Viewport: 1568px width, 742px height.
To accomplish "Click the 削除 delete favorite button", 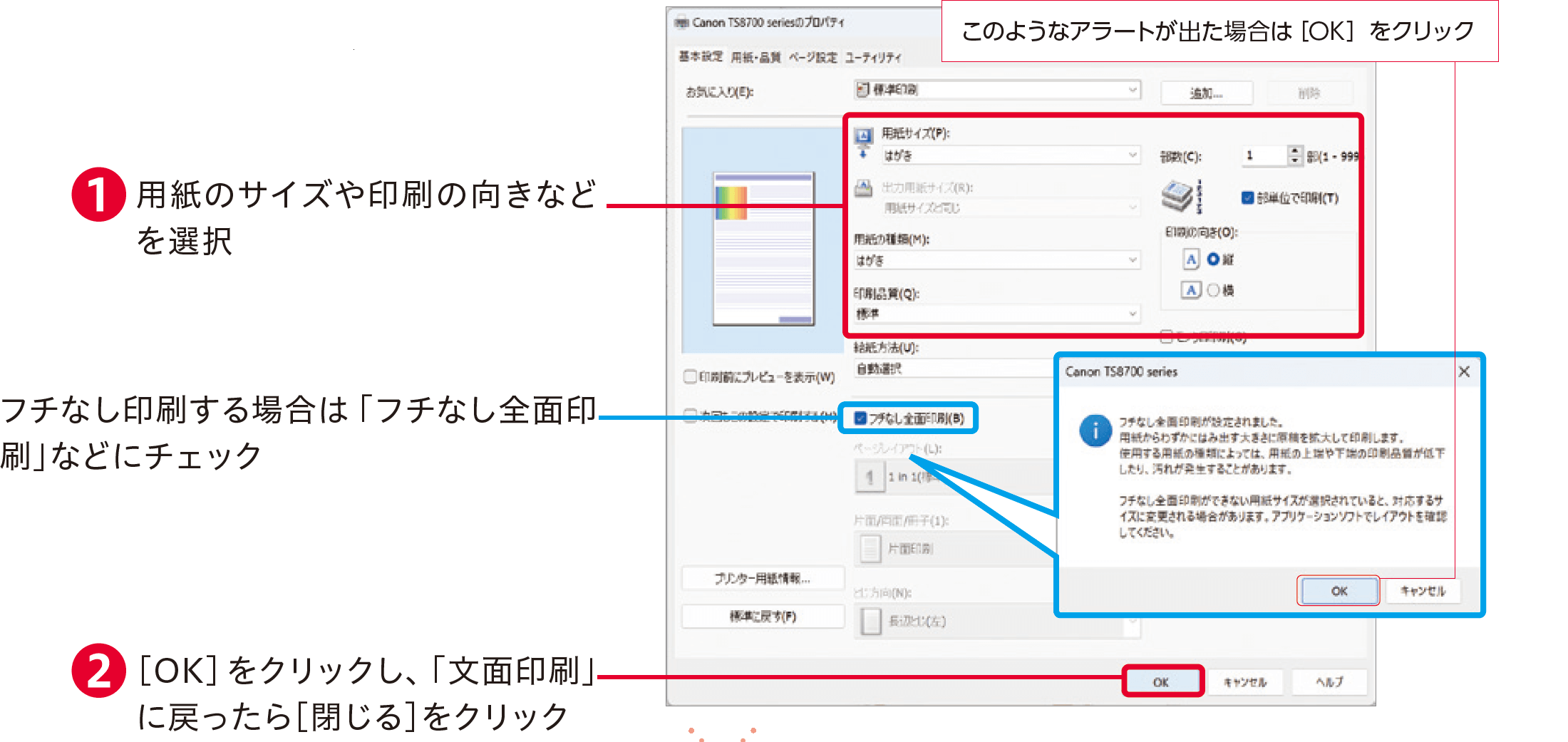I will (1309, 93).
